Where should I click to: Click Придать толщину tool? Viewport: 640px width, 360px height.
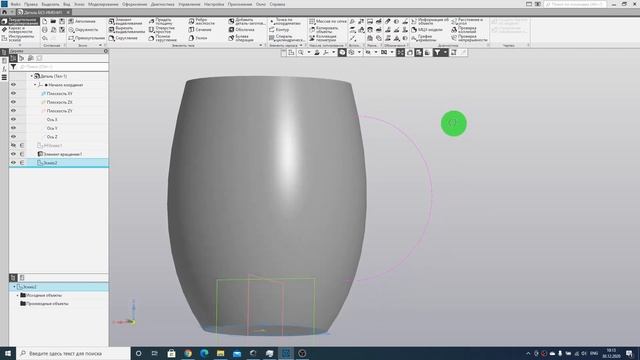[x=161, y=21]
